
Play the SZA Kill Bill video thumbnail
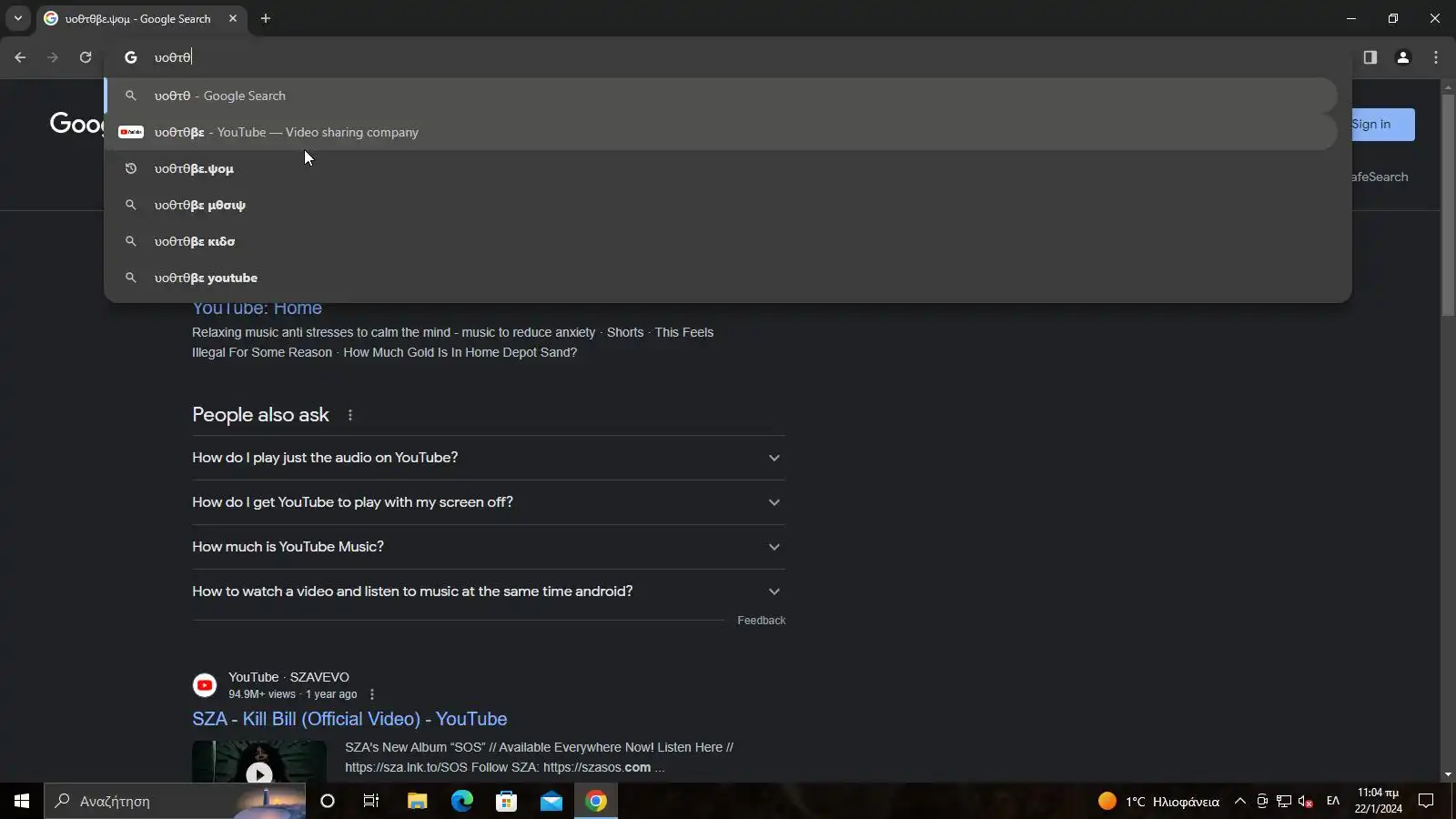pyautogui.click(x=259, y=762)
